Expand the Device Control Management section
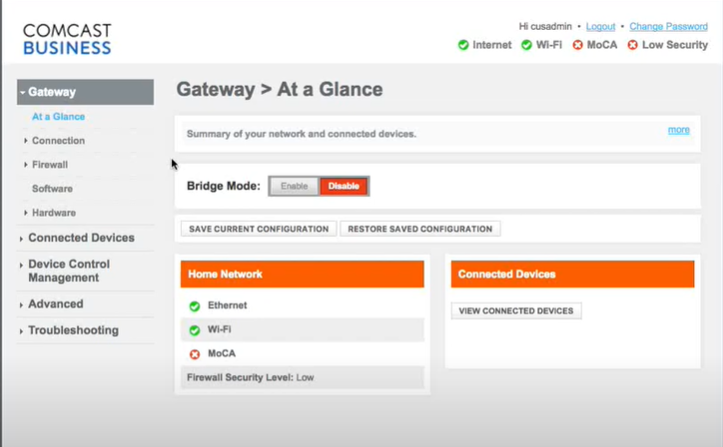The width and height of the screenshot is (723, 447). (69, 271)
